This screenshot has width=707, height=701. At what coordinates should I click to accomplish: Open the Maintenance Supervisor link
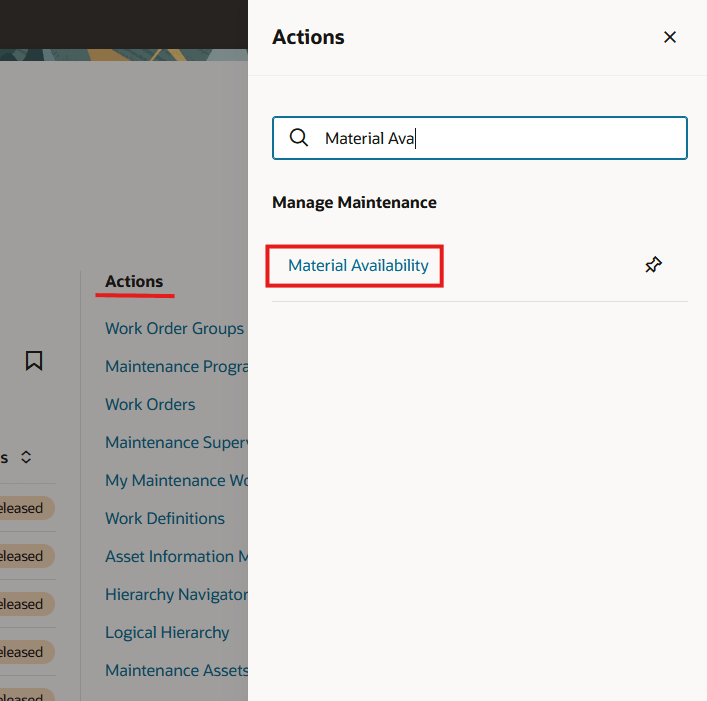[176, 442]
